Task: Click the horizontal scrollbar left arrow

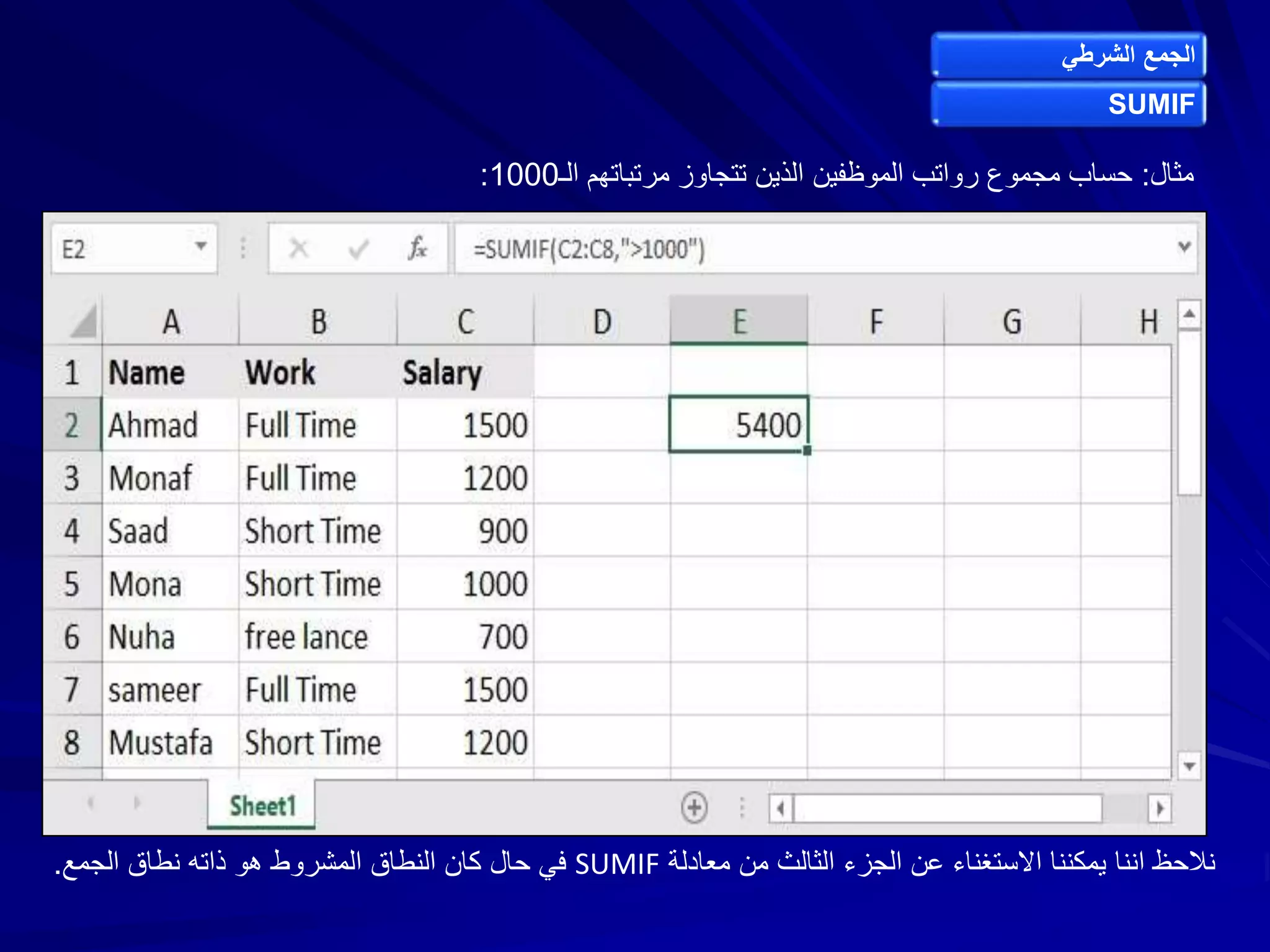Action: tap(781, 808)
